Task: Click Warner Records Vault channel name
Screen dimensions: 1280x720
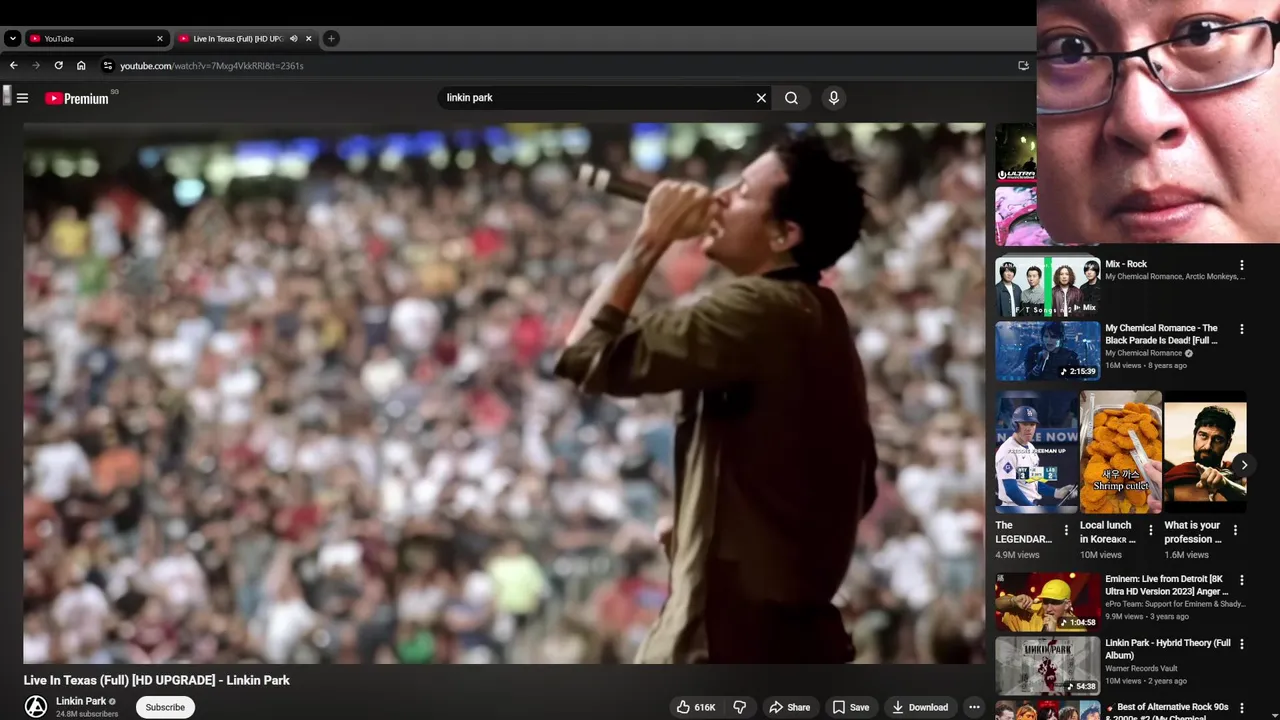Action: tap(1141, 668)
